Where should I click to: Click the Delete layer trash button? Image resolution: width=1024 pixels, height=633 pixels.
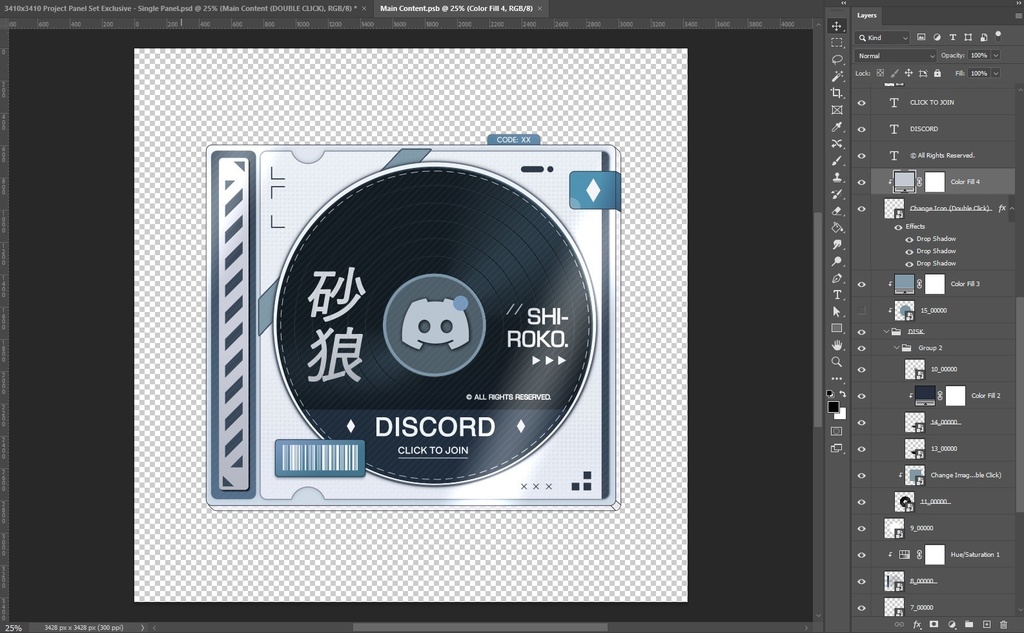[1004, 624]
